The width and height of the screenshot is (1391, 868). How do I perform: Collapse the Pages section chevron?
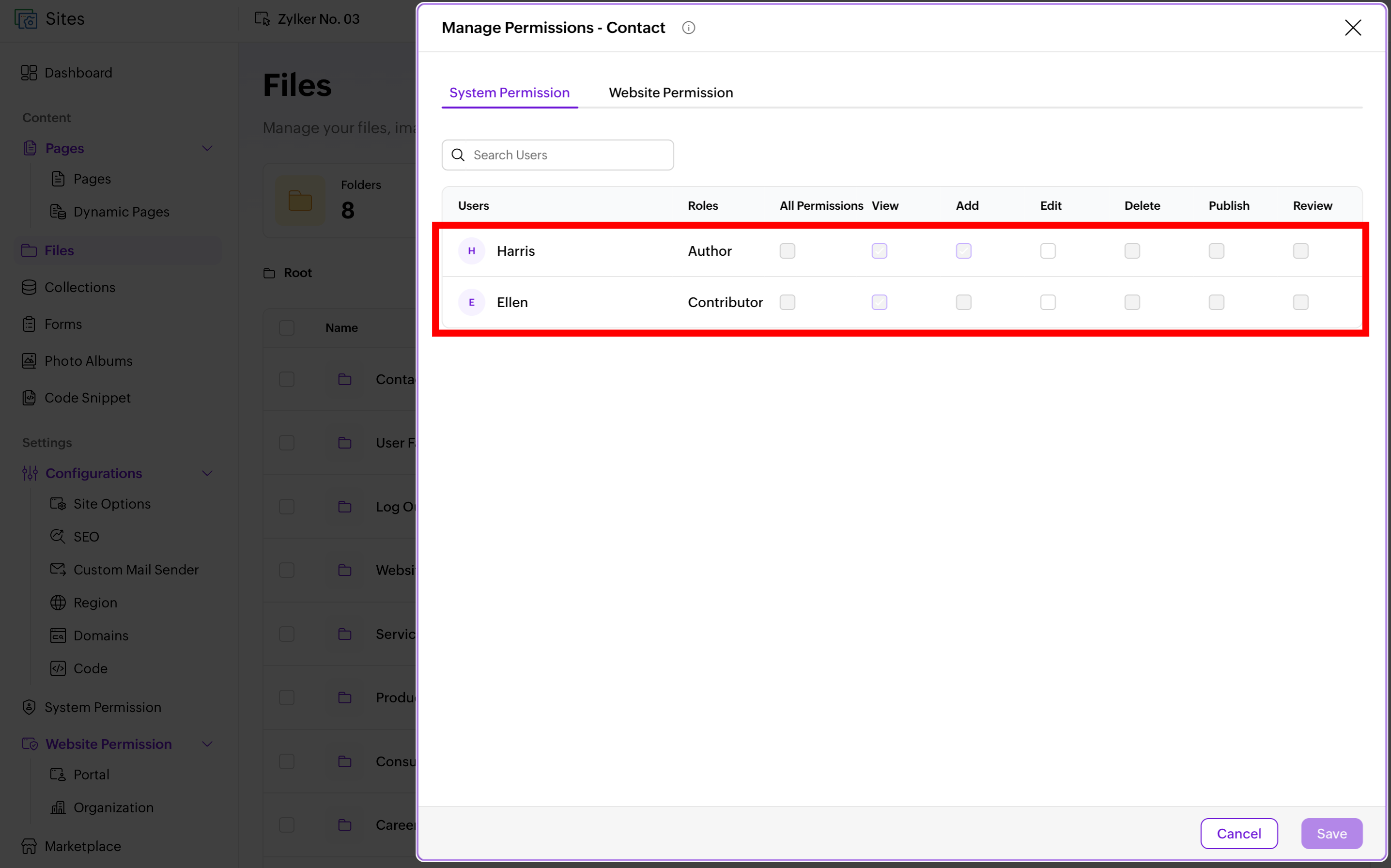pyautogui.click(x=207, y=148)
